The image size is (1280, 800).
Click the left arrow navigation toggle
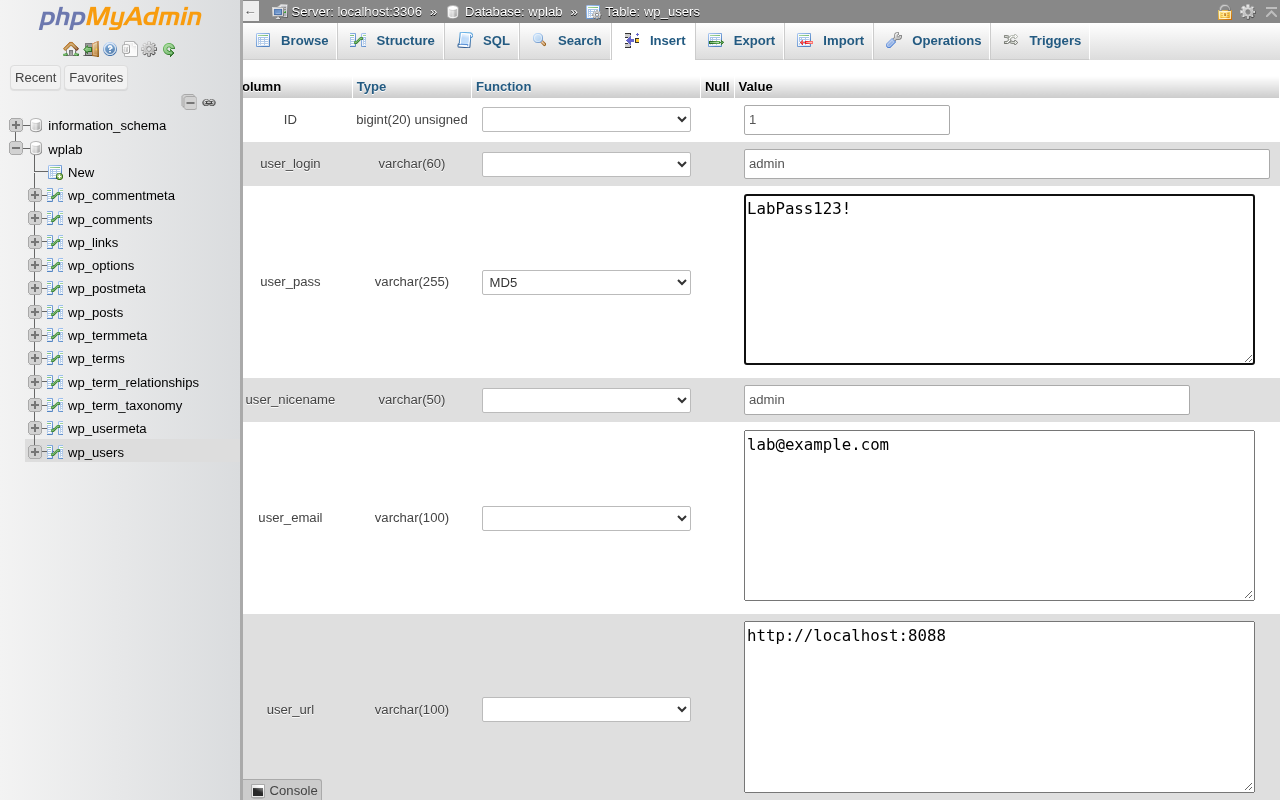(251, 12)
